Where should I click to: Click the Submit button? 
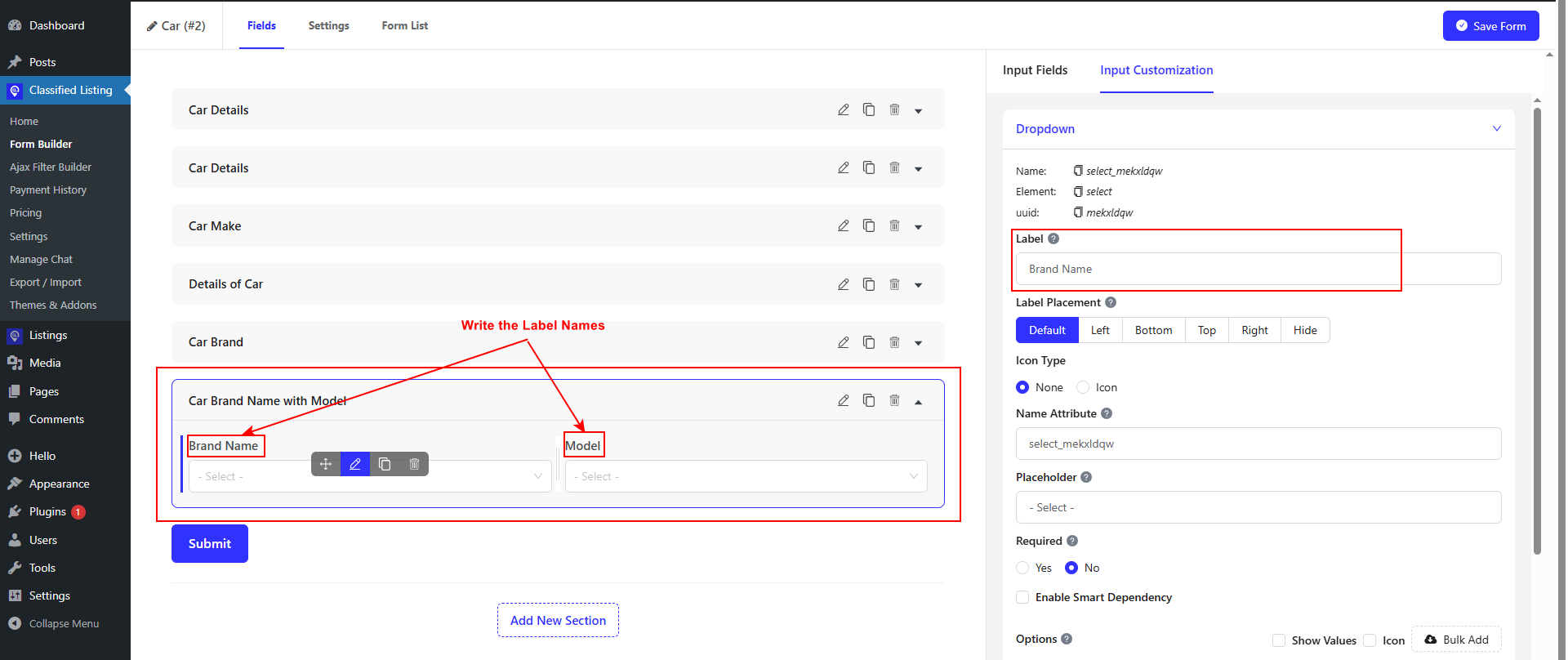pyautogui.click(x=210, y=543)
